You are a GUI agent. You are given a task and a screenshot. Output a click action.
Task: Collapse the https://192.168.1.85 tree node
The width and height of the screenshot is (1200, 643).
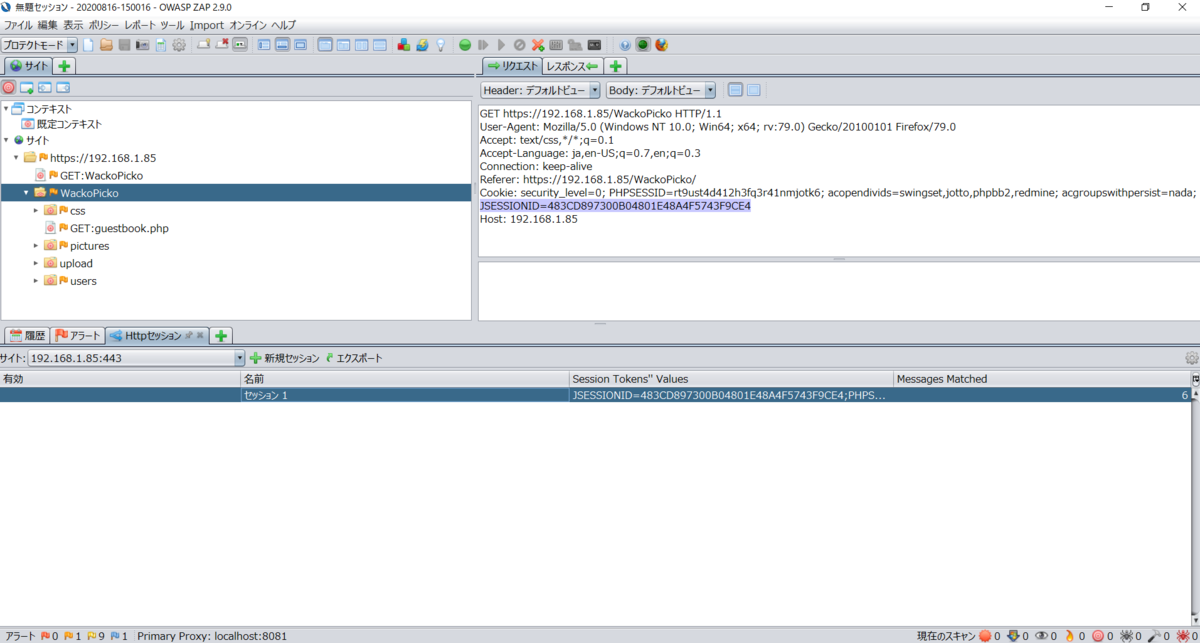click(17, 158)
